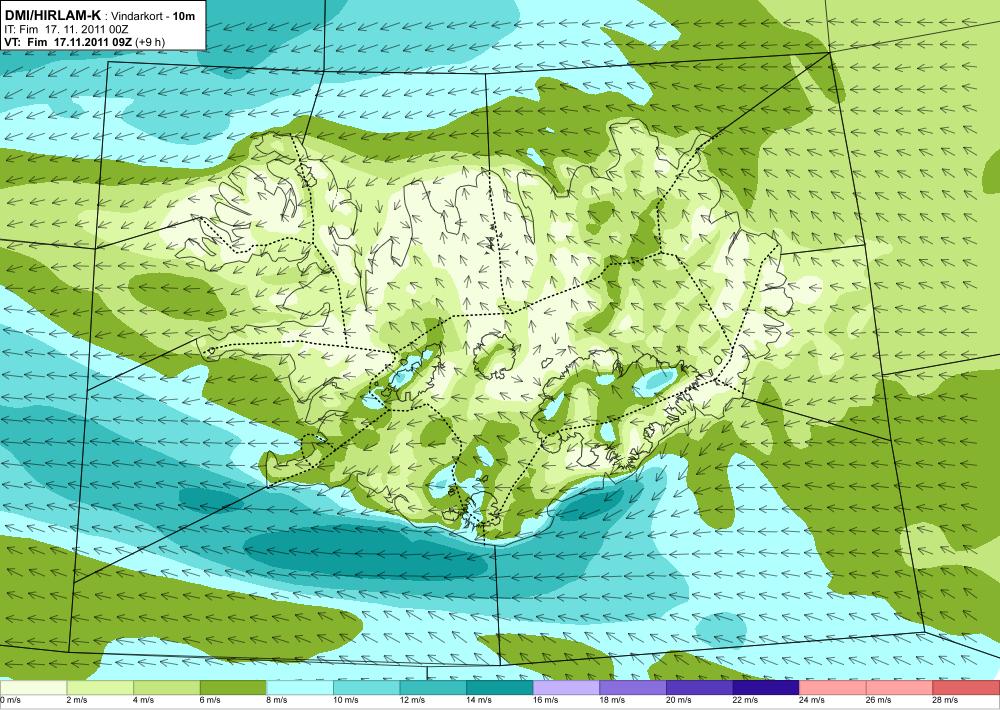Select the "18 m/s" legend label
This screenshot has width=1000, height=710.
click(x=612, y=700)
